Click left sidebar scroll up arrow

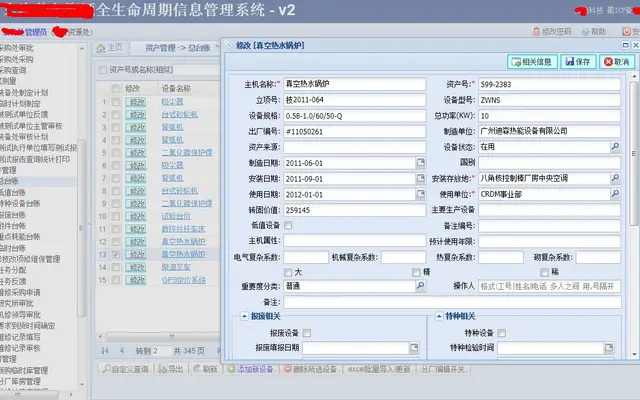[82, 48]
